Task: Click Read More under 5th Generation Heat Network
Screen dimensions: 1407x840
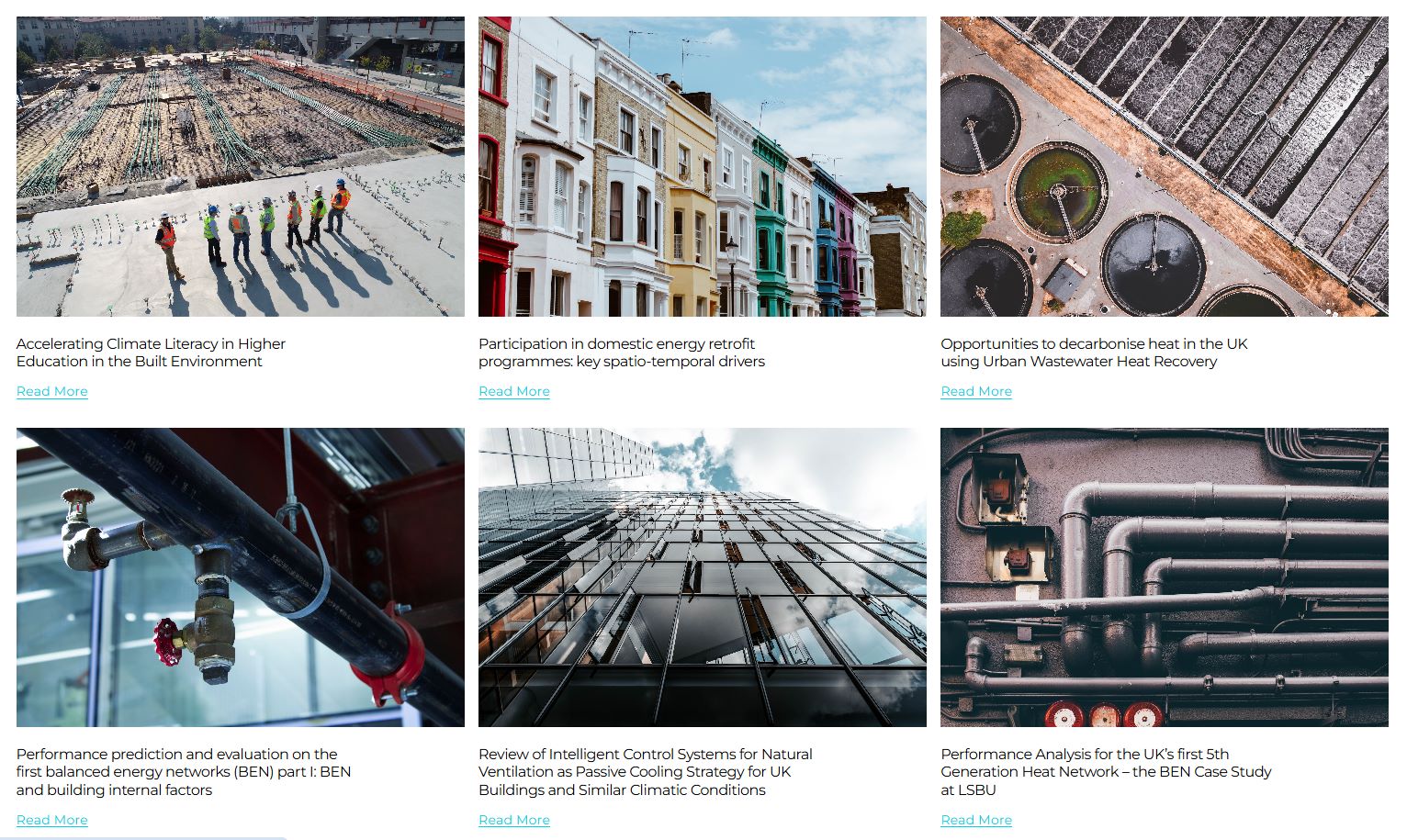Action: click(976, 820)
